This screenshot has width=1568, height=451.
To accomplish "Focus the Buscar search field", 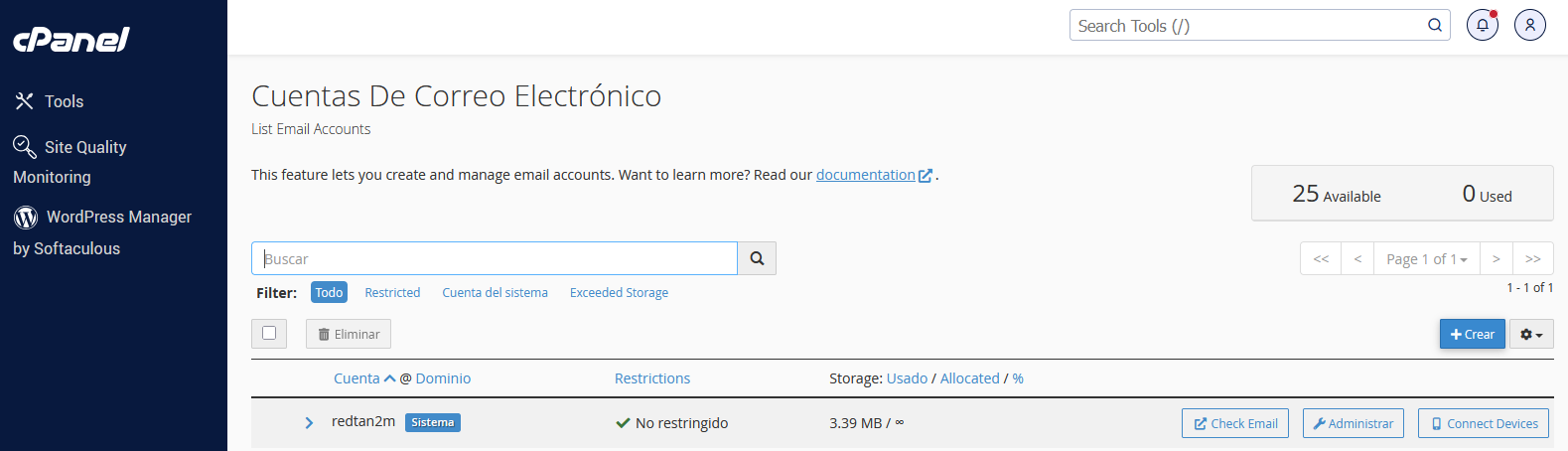I will click(495, 258).
